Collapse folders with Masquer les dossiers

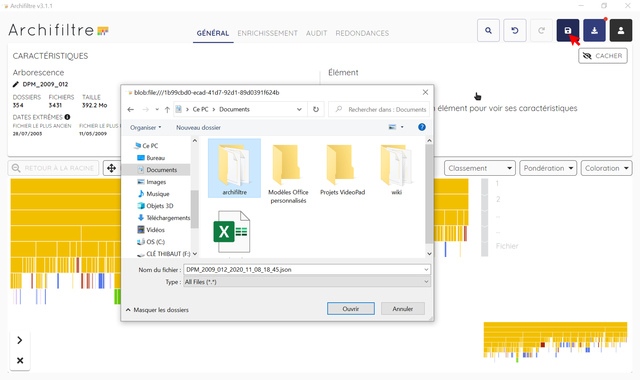(157, 310)
